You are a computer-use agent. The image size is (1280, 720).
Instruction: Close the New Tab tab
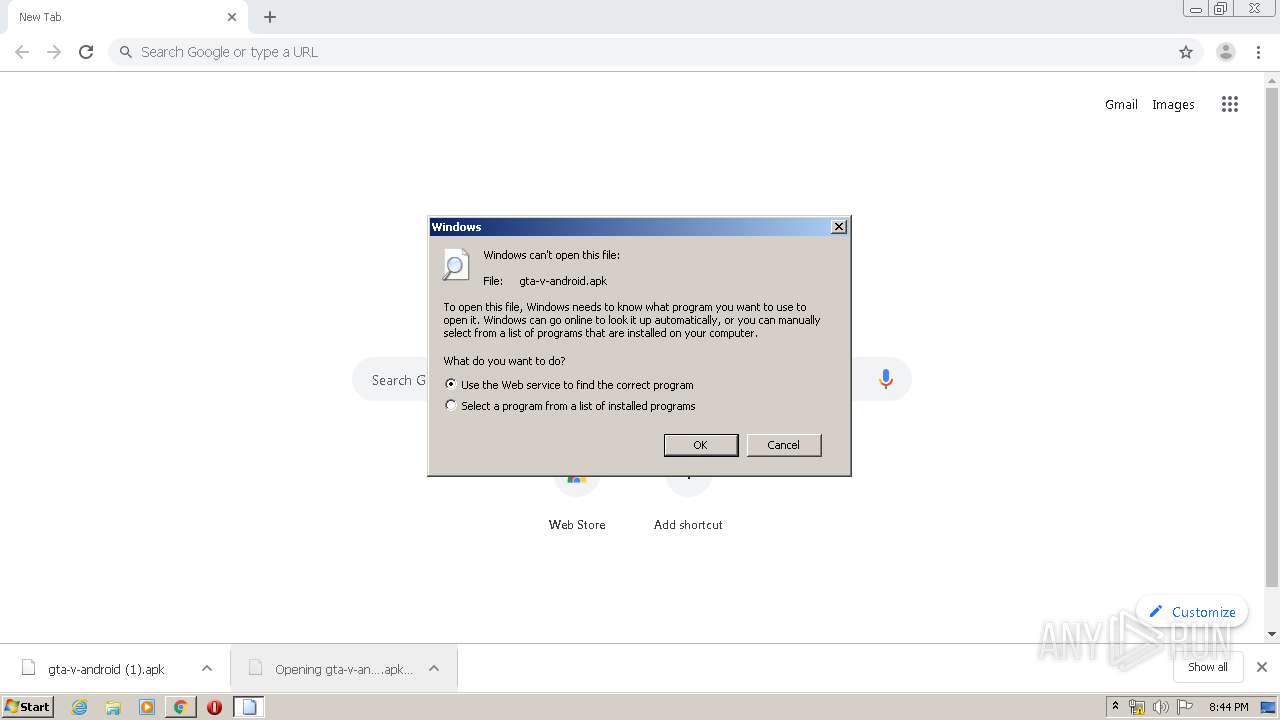[x=232, y=17]
